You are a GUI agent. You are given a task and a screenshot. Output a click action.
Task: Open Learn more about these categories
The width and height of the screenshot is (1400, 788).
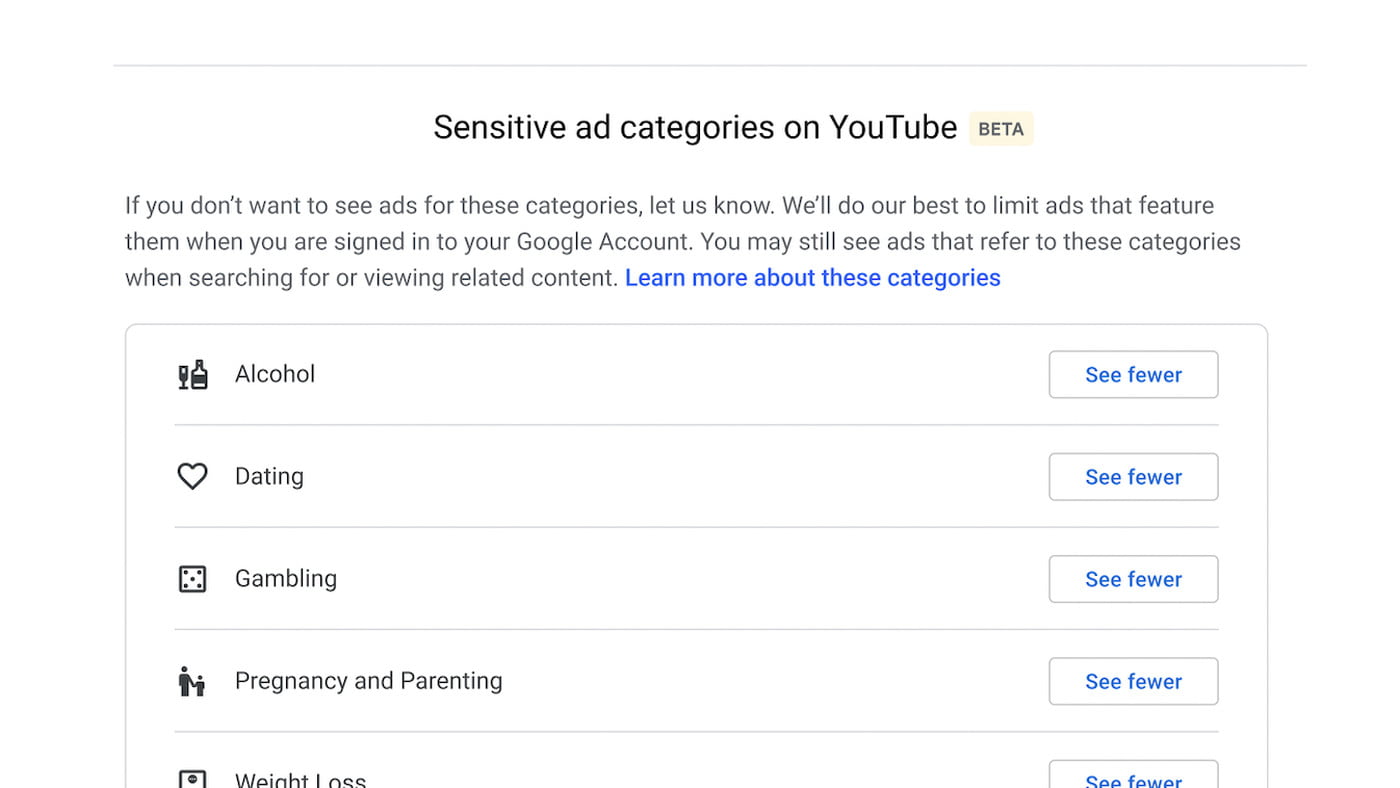click(812, 277)
